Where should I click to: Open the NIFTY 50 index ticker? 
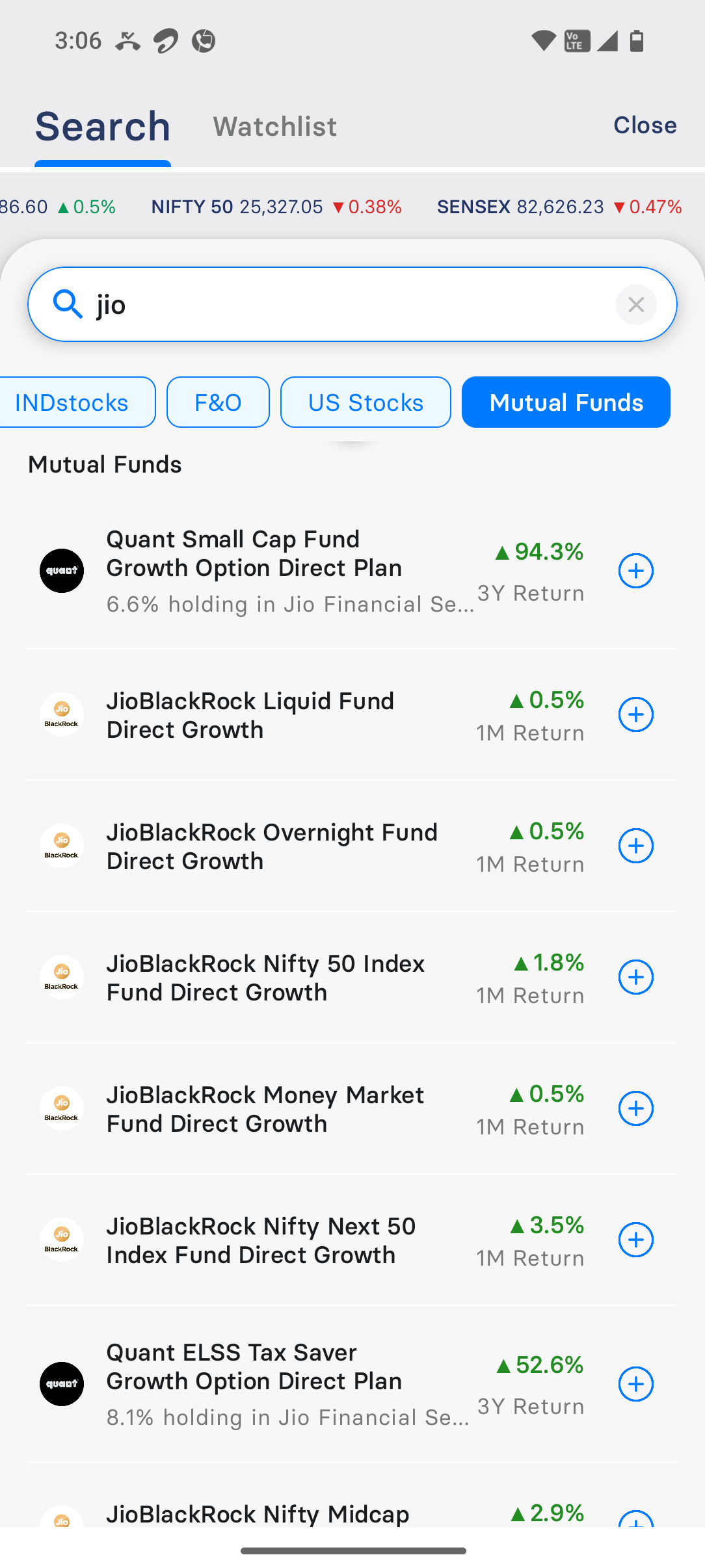point(276,207)
